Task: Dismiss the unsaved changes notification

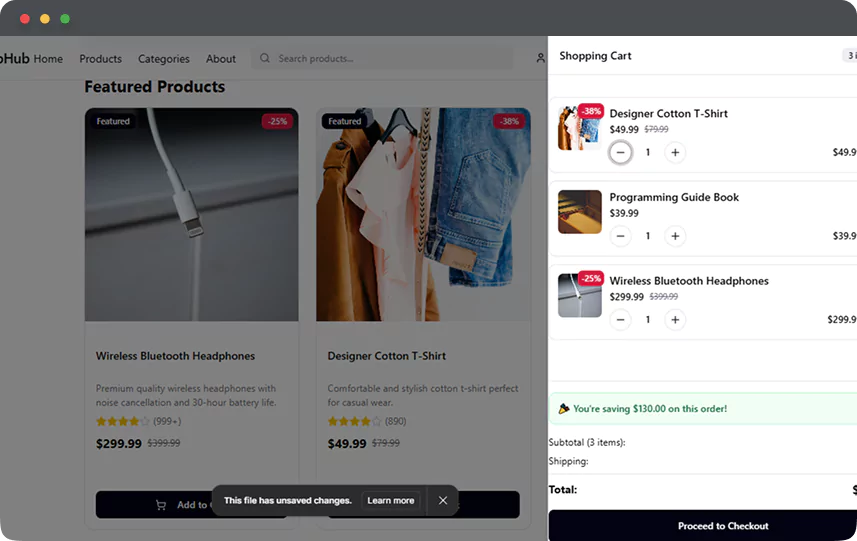Action: (443, 500)
